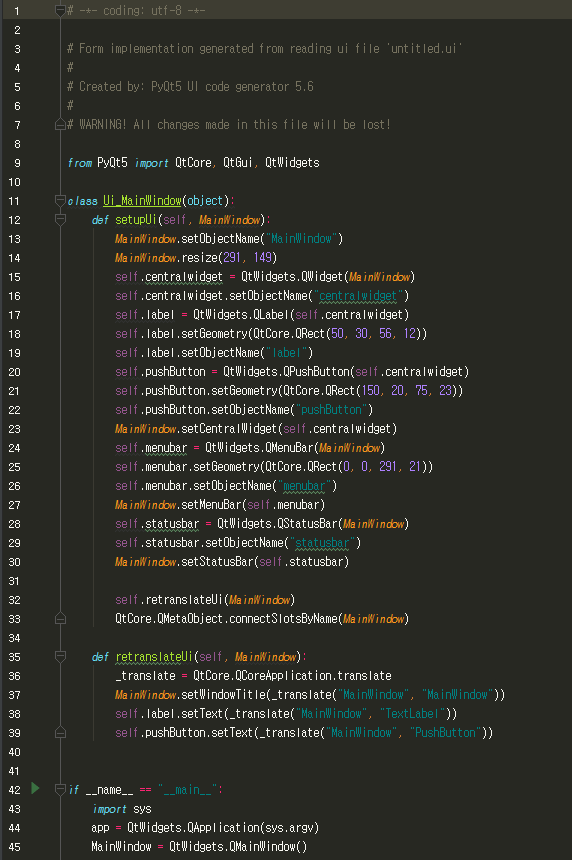This screenshot has height=860, width=572.
Task: Click the "TextLabel" string literal
Action: coord(412,714)
